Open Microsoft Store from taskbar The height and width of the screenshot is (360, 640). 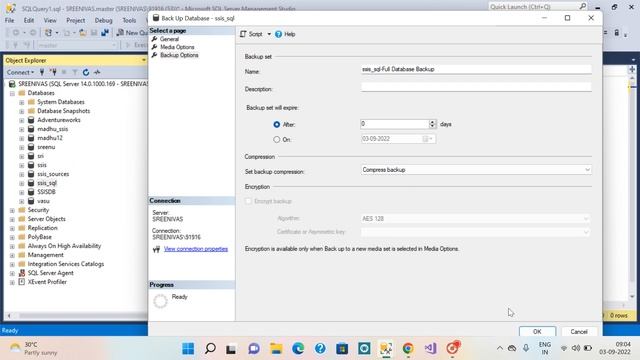pos(342,349)
